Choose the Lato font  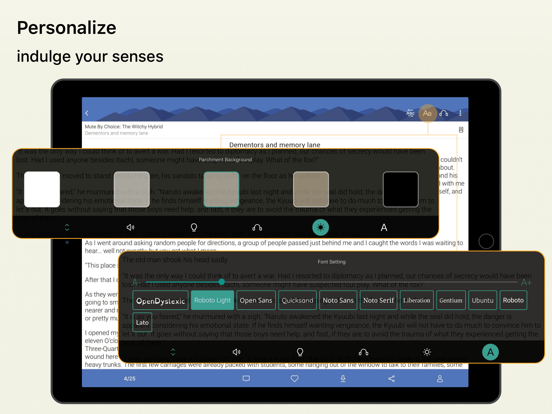point(142,322)
